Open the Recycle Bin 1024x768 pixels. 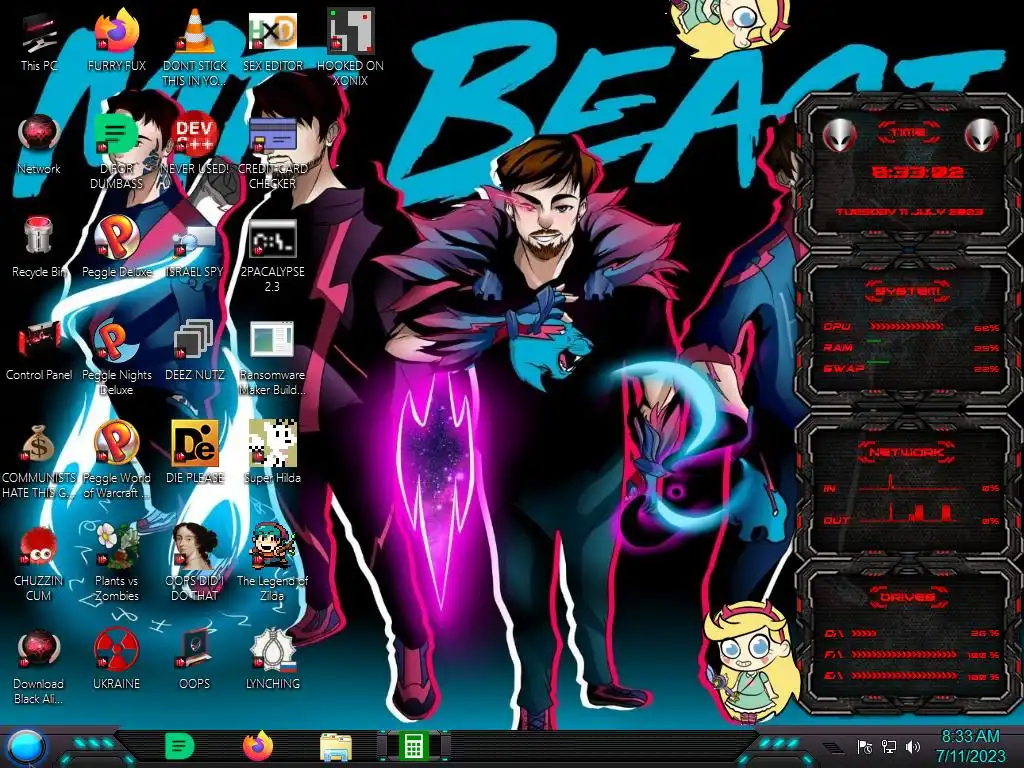coord(39,247)
